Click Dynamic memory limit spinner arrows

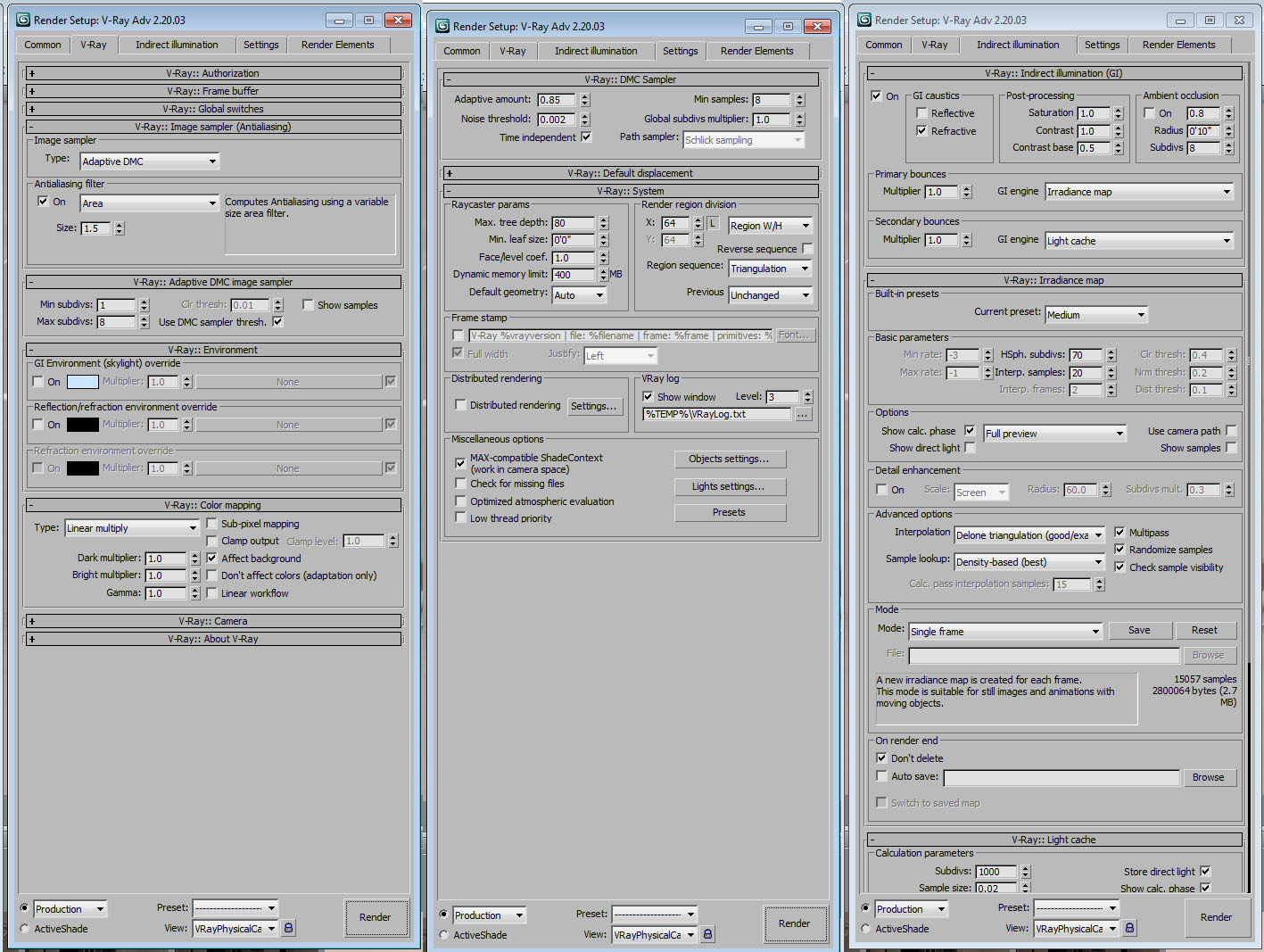click(x=603, y=275)
